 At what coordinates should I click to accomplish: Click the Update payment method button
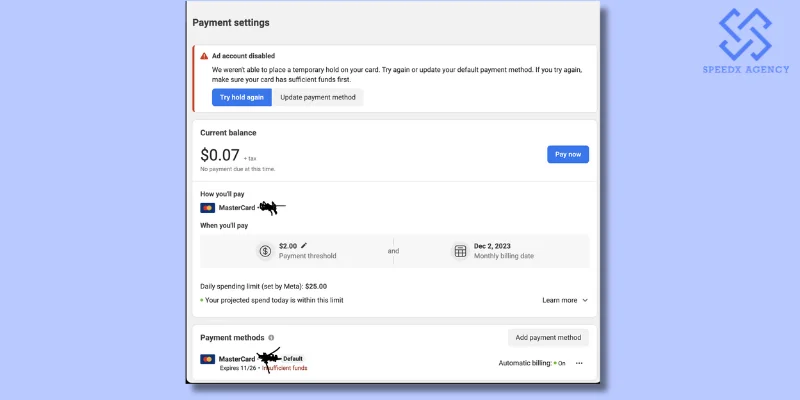(319, 97)
